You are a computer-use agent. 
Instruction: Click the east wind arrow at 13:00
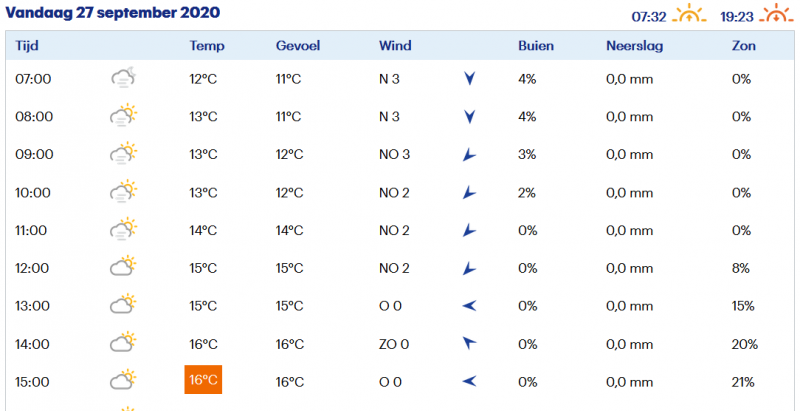click(x=469, y=306)
